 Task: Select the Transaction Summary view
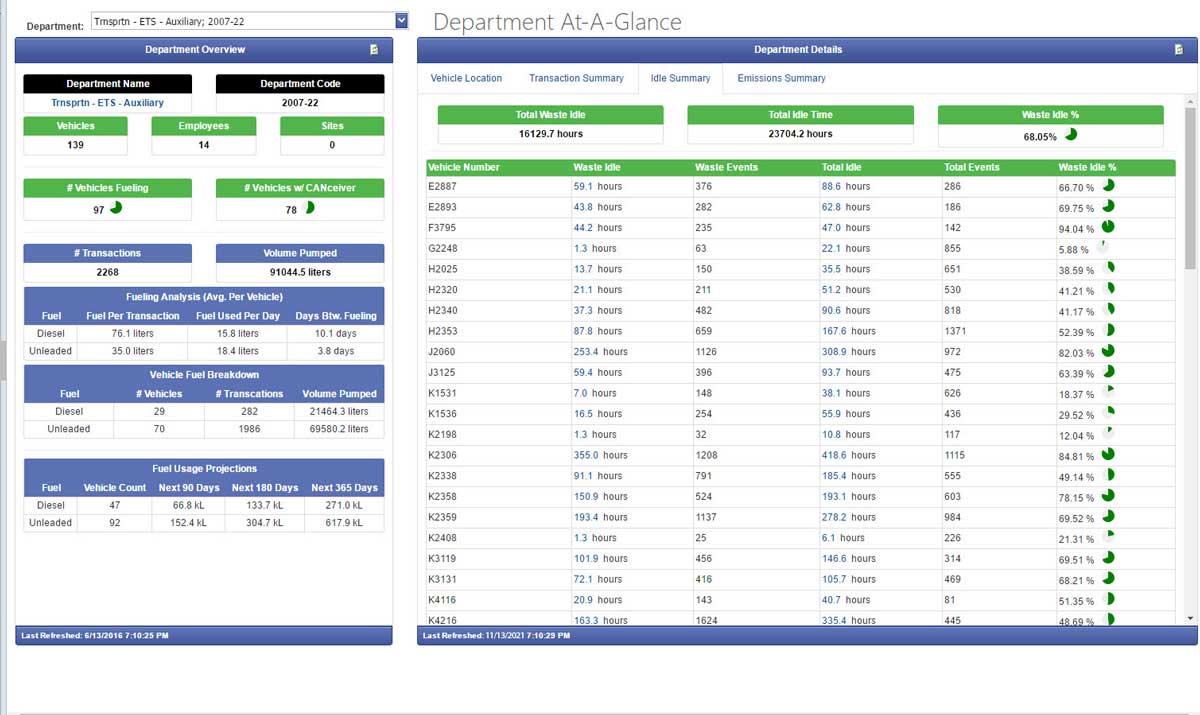[x=577, y=77]
